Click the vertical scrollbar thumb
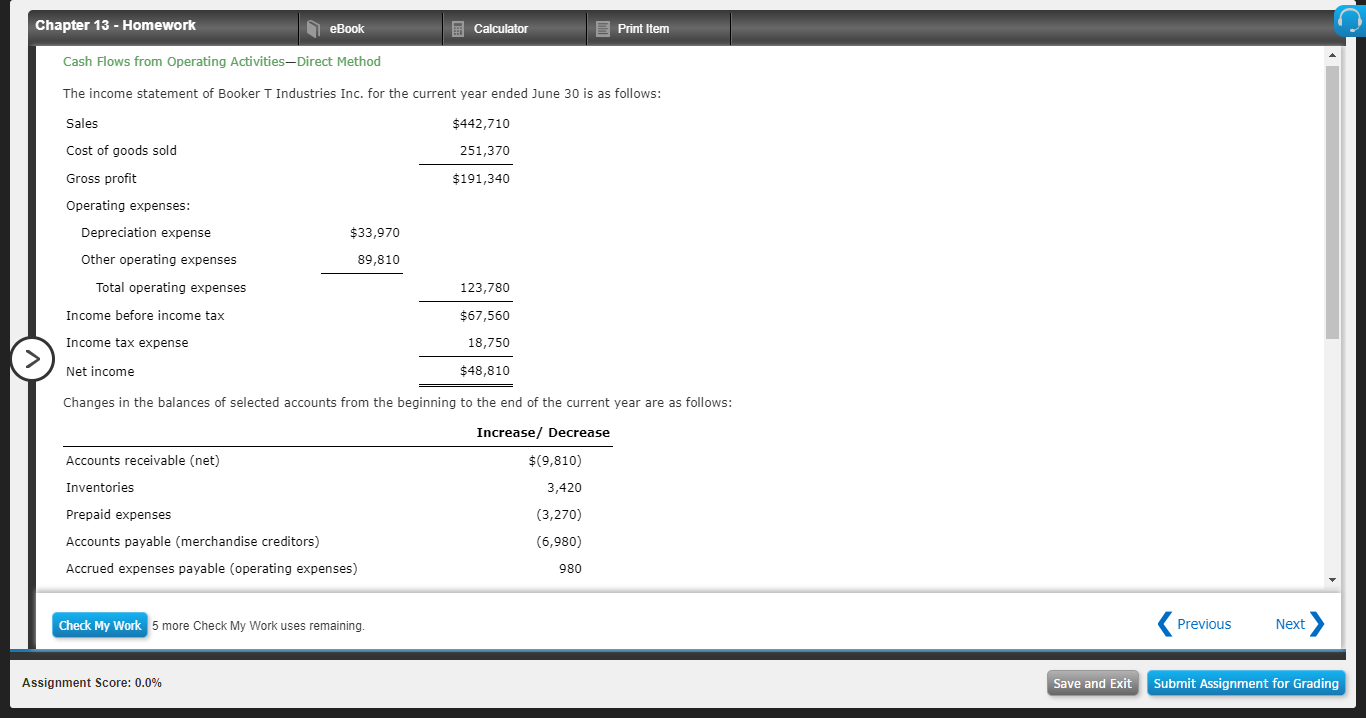Image resolution: width=1366 pixels, height=718 pixels. click(x=1332, y=195)
